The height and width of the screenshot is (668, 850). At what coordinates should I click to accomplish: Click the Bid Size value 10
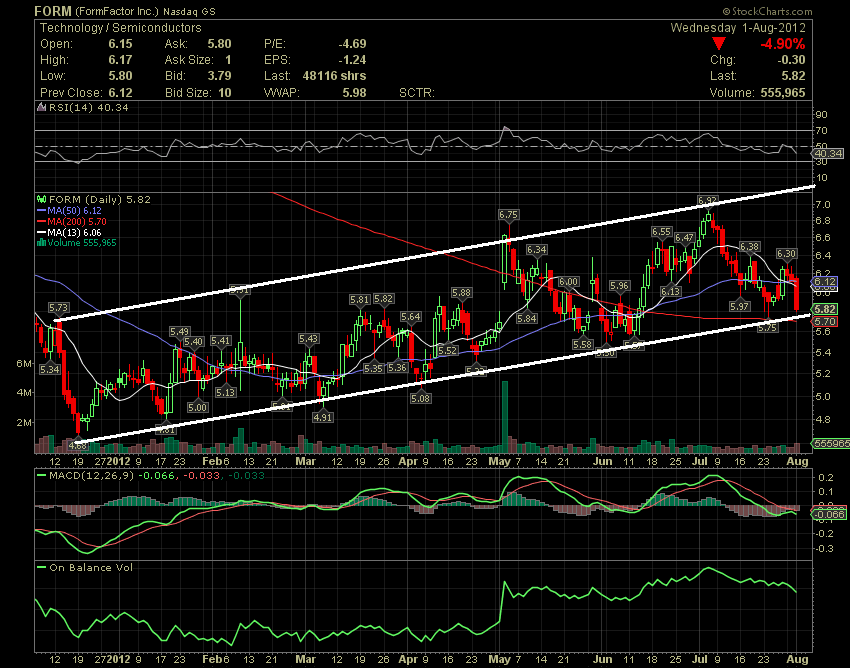[x=225, y=93]
